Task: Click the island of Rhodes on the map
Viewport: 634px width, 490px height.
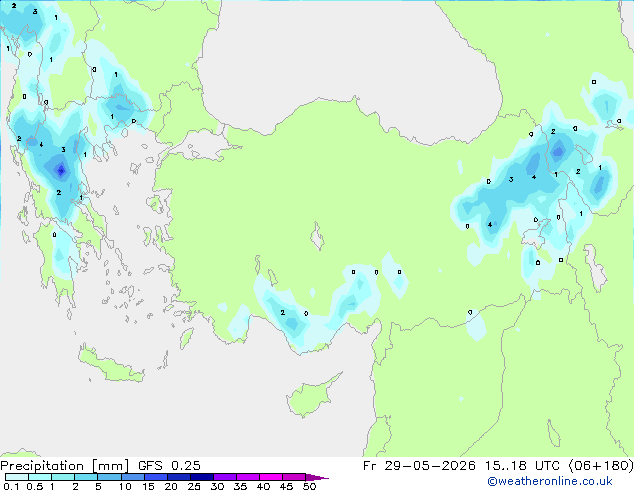Action: (x=186, y=338)
